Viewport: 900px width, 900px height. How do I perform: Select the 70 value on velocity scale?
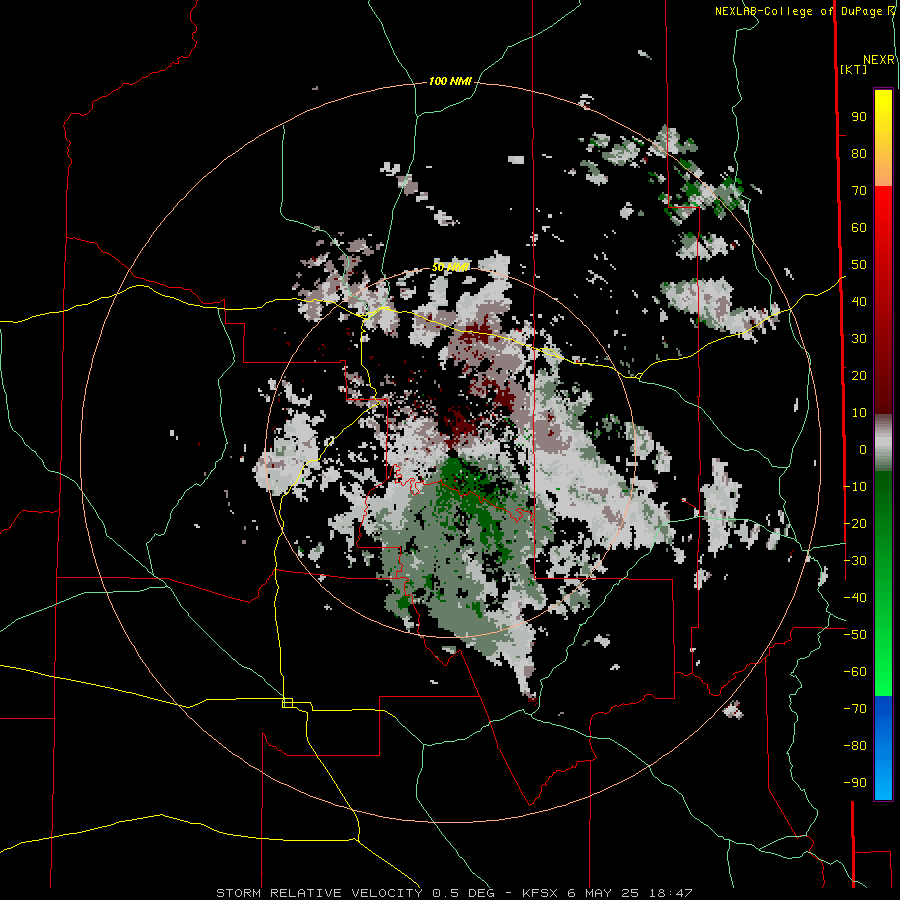pos(859,191)
